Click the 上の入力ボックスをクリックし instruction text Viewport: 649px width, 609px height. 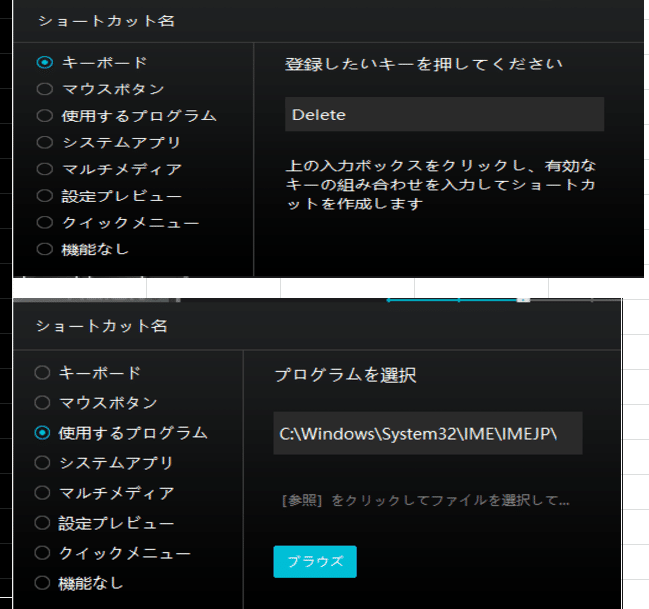click(441, 185)
